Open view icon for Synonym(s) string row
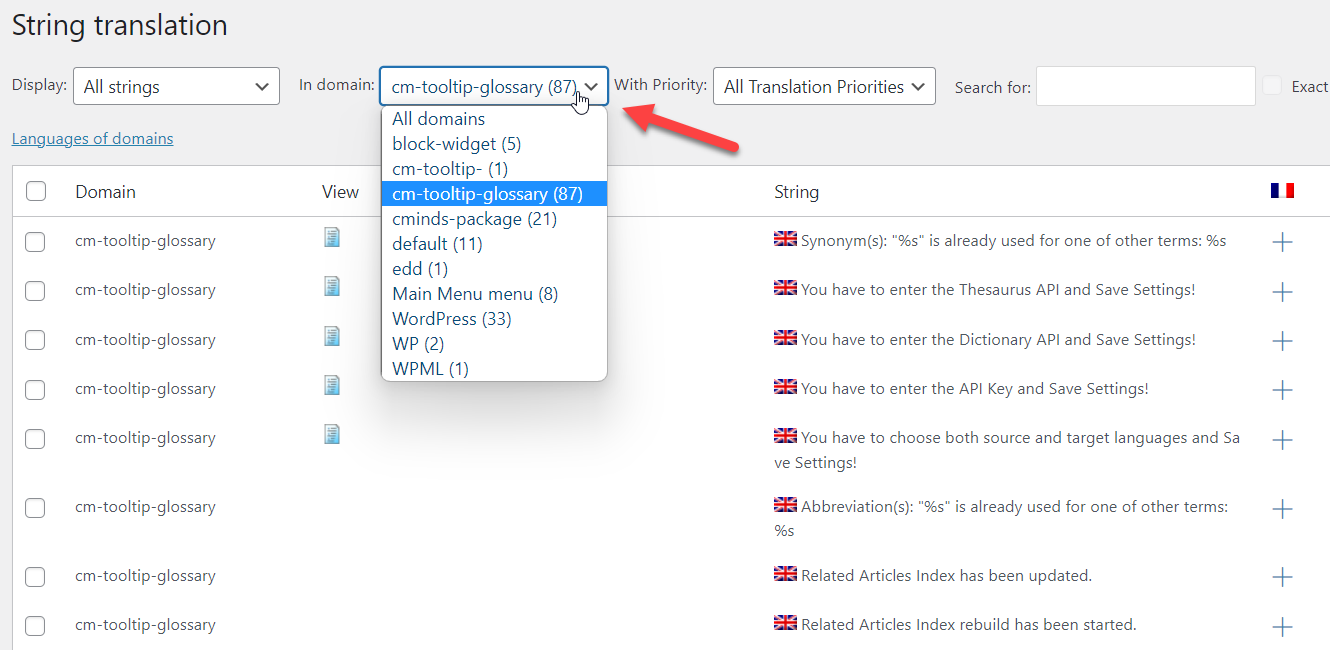1330x650 pixels. (331, 237)
